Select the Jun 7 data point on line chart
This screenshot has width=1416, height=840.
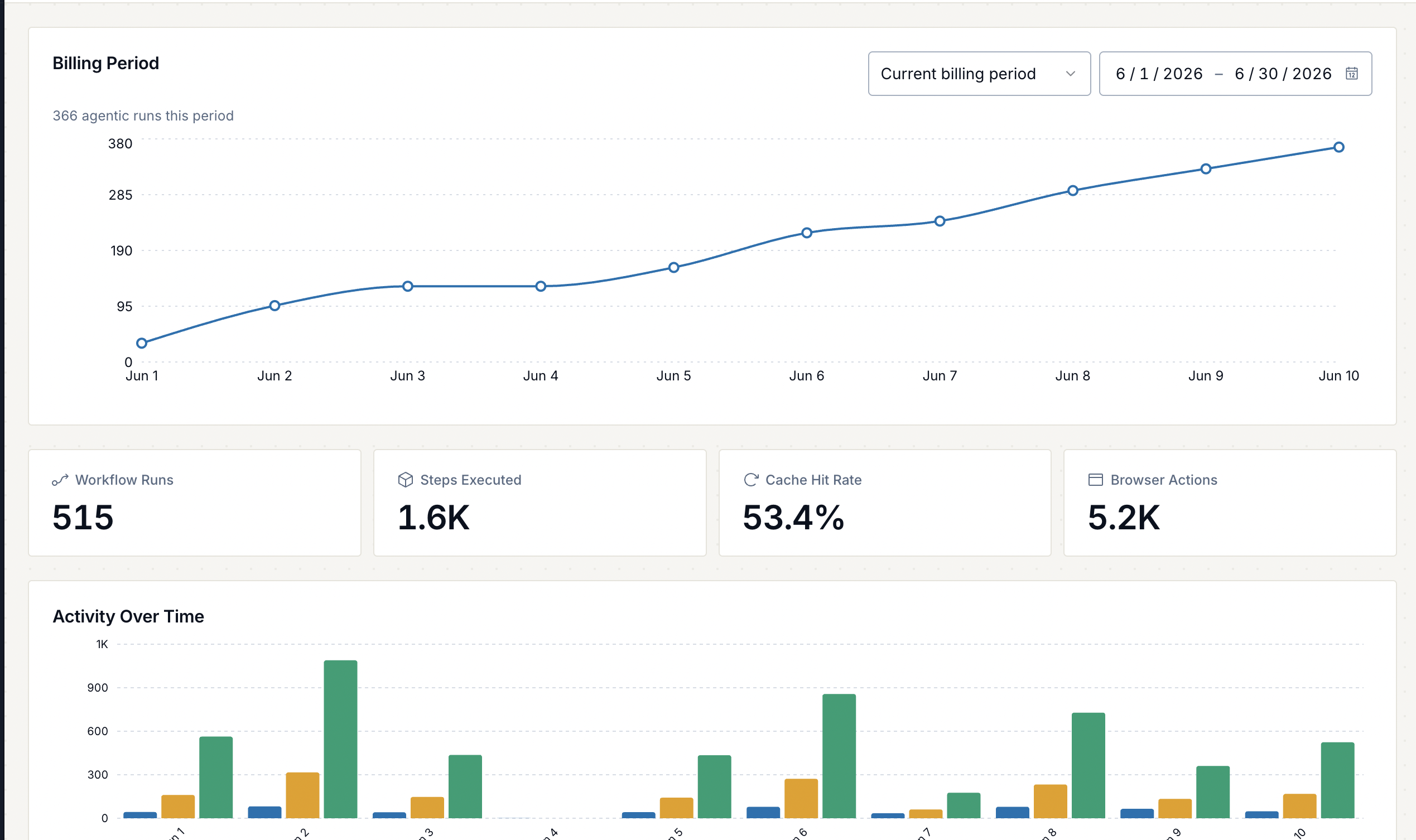pos(940,221)
